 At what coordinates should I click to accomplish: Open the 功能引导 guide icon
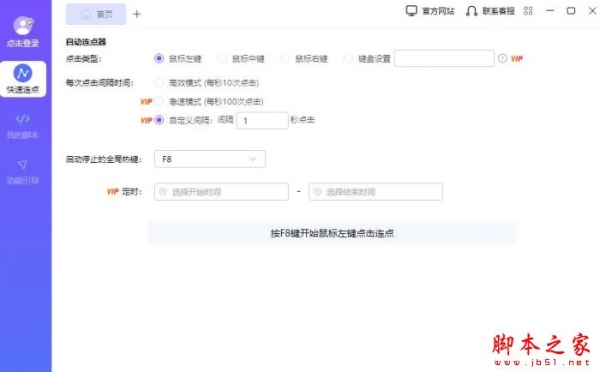coord(23,164)
